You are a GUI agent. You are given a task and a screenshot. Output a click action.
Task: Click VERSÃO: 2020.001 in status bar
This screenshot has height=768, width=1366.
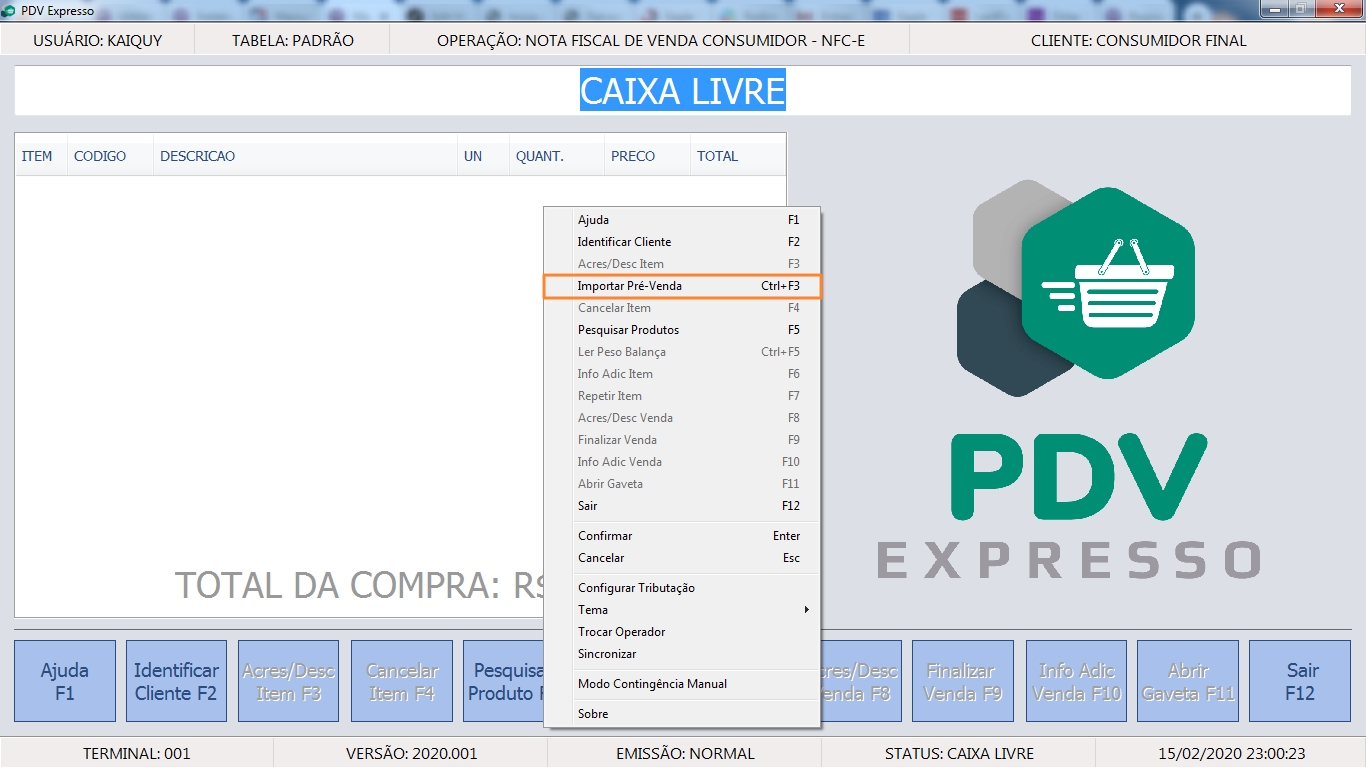pyautogui.click(x=412, y=753)
